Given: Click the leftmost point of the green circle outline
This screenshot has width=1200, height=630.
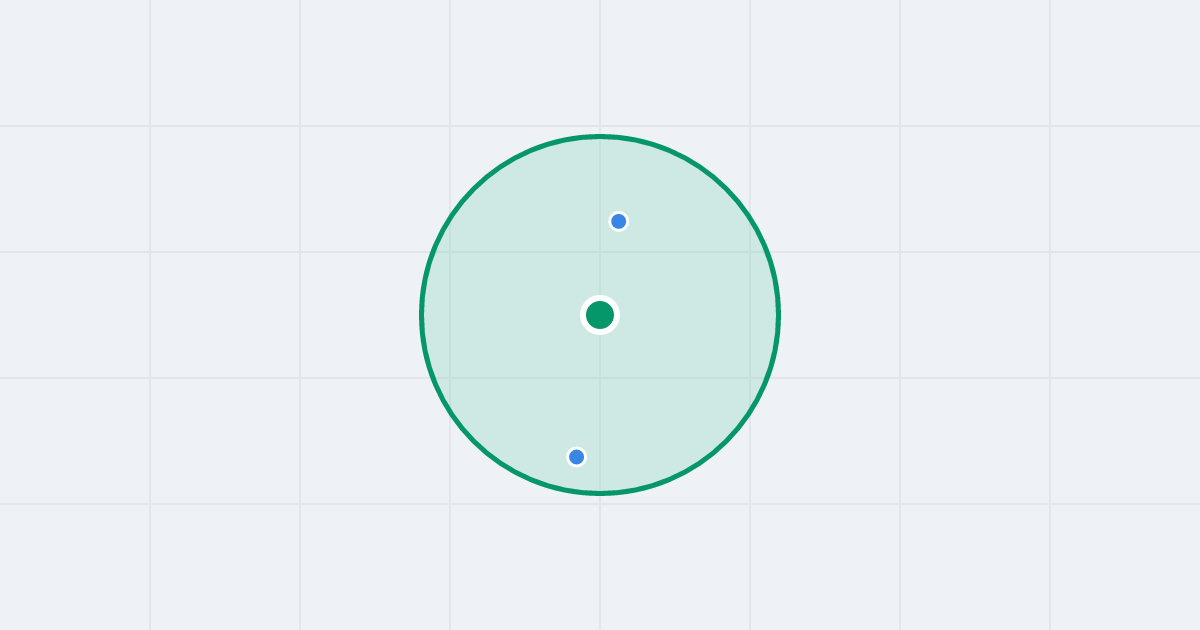Looking at the screenshot, I should tap(422, 315).
